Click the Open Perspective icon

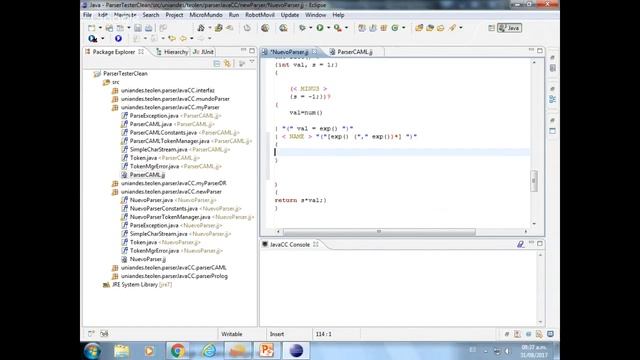pos(491,28)
